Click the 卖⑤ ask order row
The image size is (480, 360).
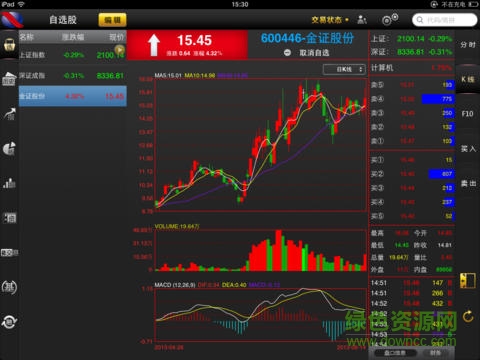[412, 85]
